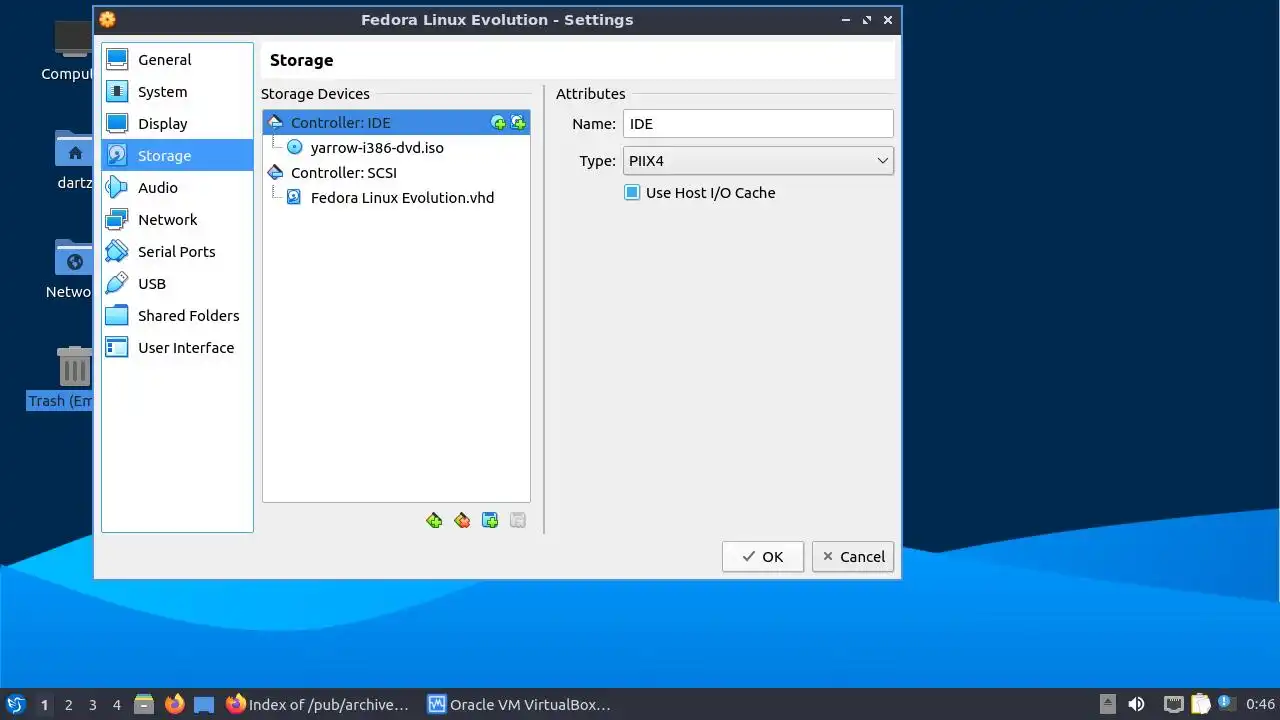Switch to the Oracle VM VirtualBox taskbar window
The image size is (1280, 720).
coord(519,705)
